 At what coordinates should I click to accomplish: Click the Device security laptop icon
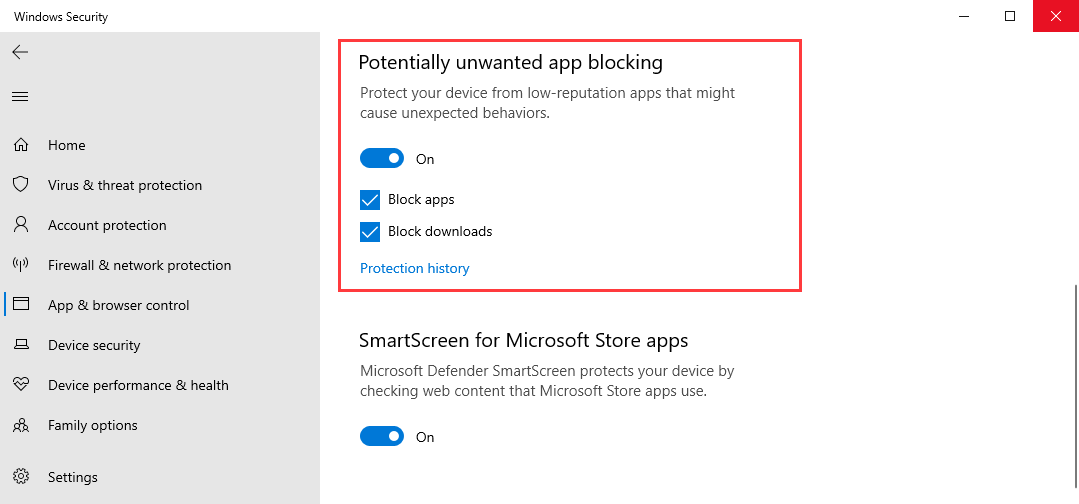20,345
